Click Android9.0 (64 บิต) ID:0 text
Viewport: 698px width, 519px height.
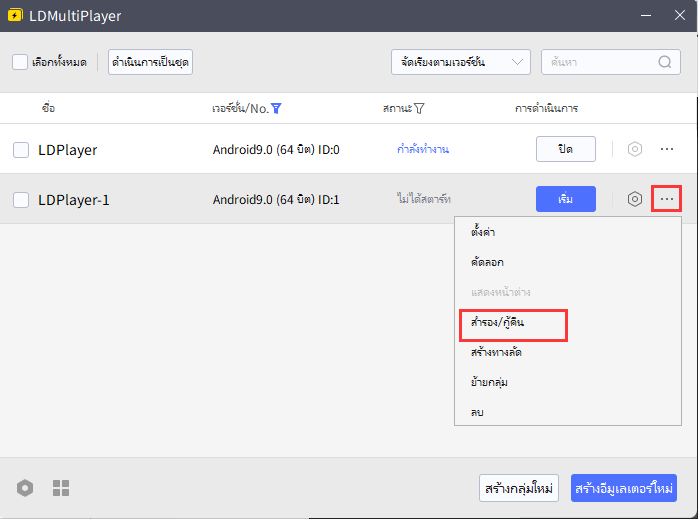tap(276, 150)
